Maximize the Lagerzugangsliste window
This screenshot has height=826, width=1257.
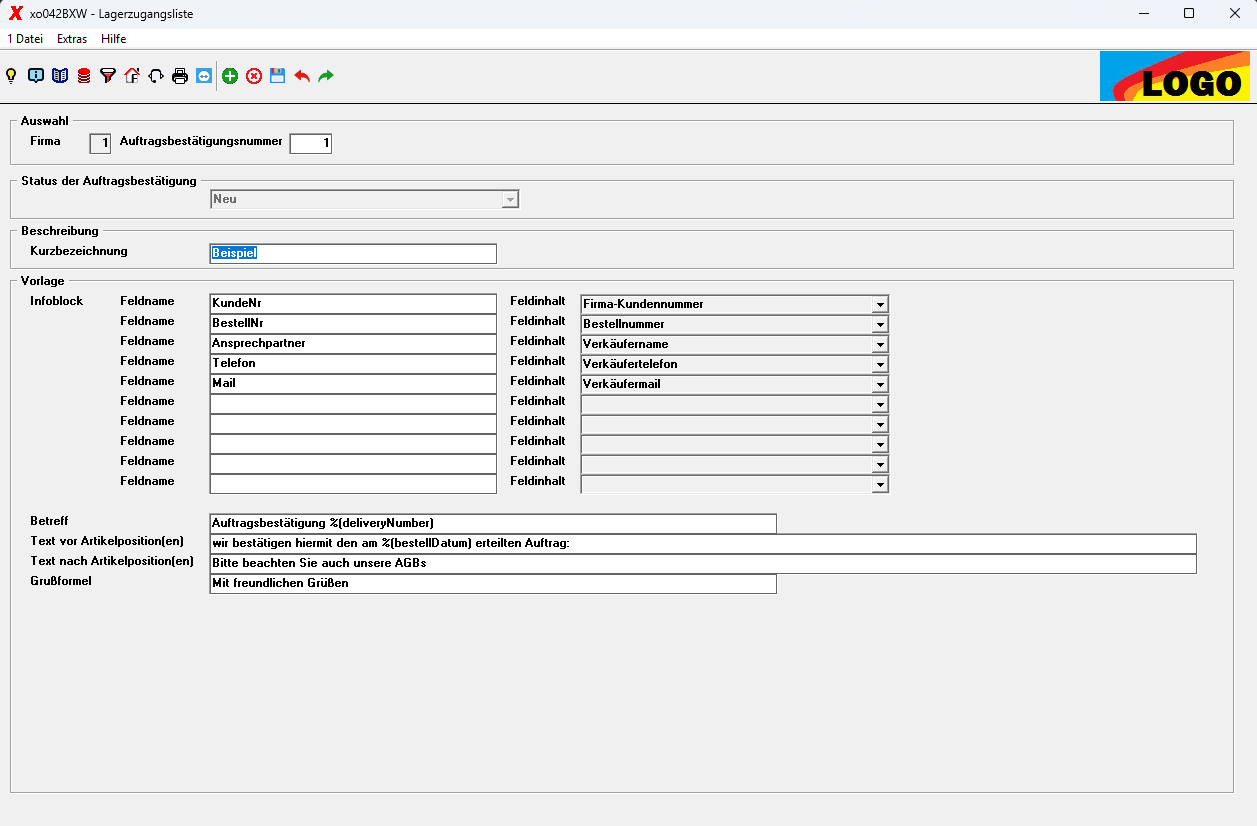[x=1189, y=14]
